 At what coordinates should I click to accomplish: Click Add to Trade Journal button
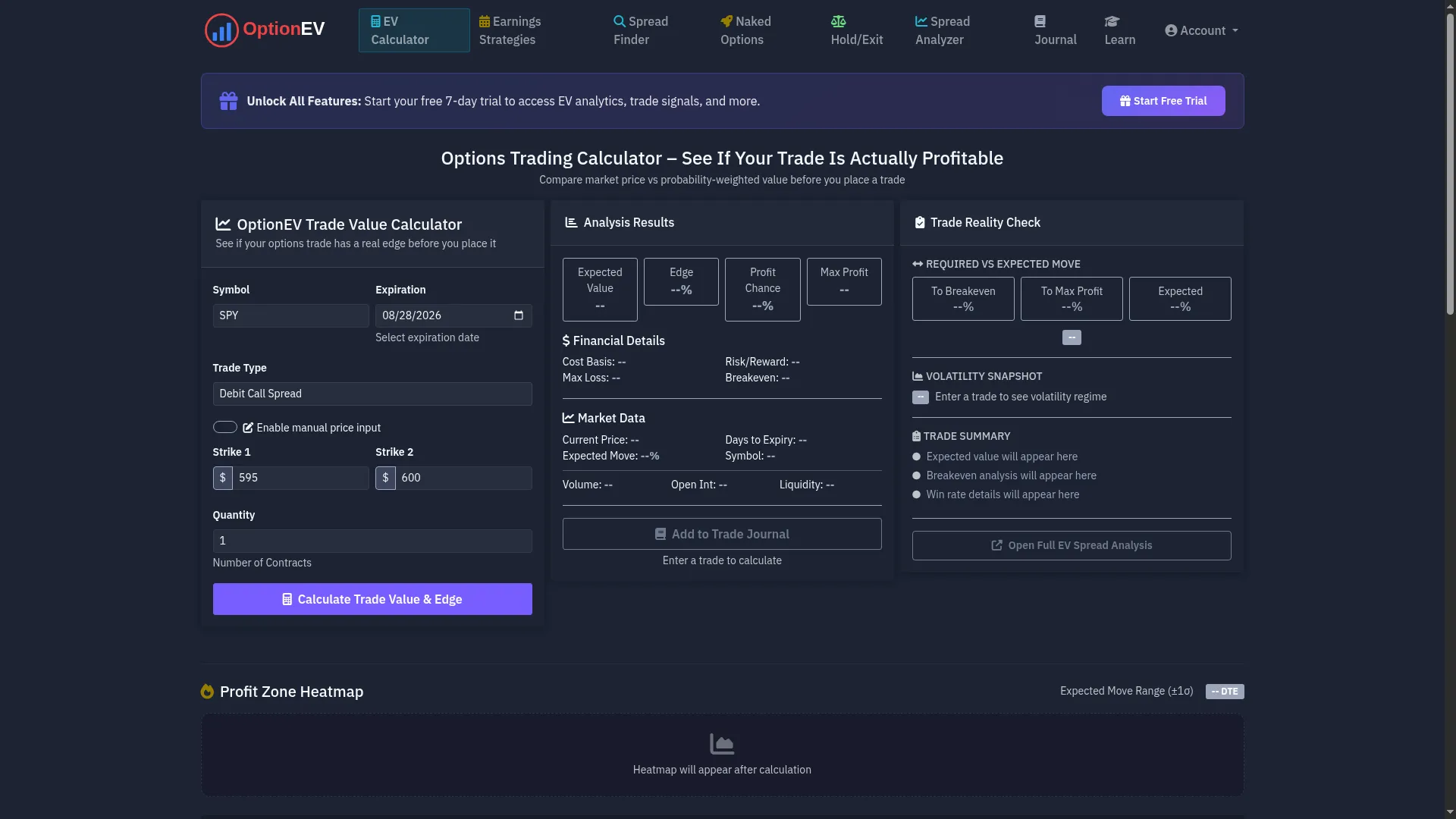tap(722, 534)
